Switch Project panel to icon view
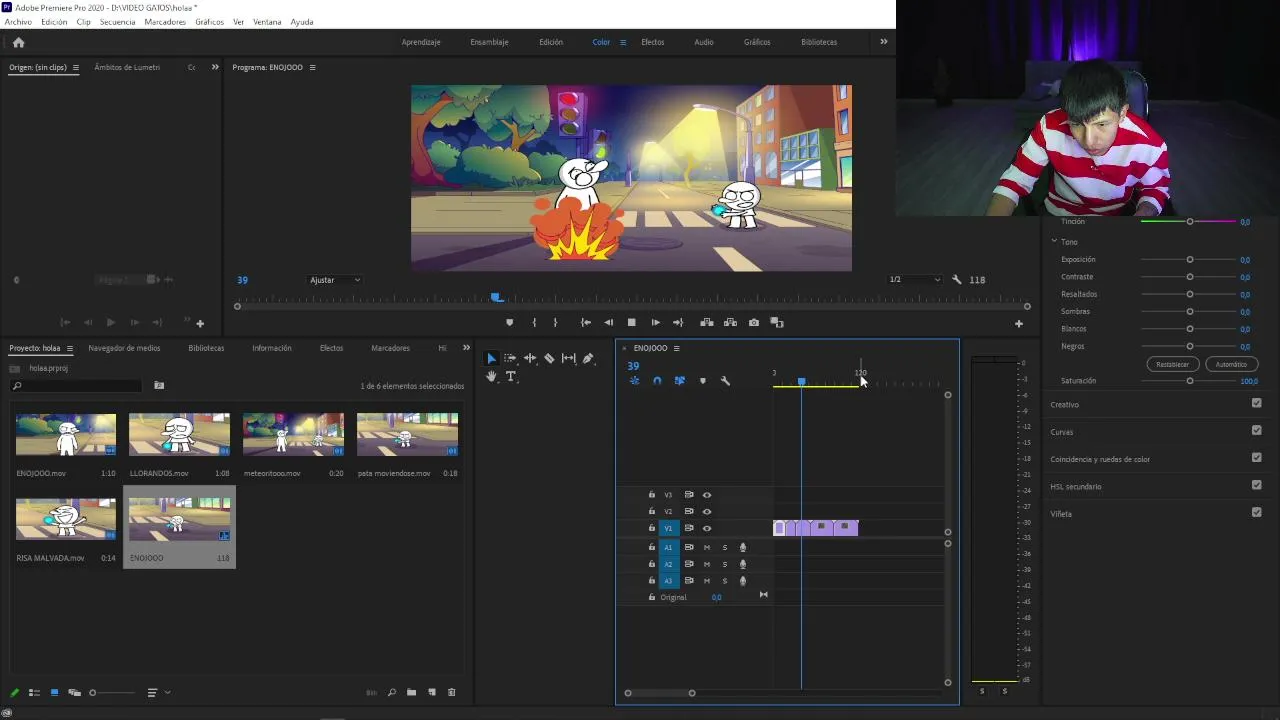This screenshot has width=1280, height=720. click(54, 692)
